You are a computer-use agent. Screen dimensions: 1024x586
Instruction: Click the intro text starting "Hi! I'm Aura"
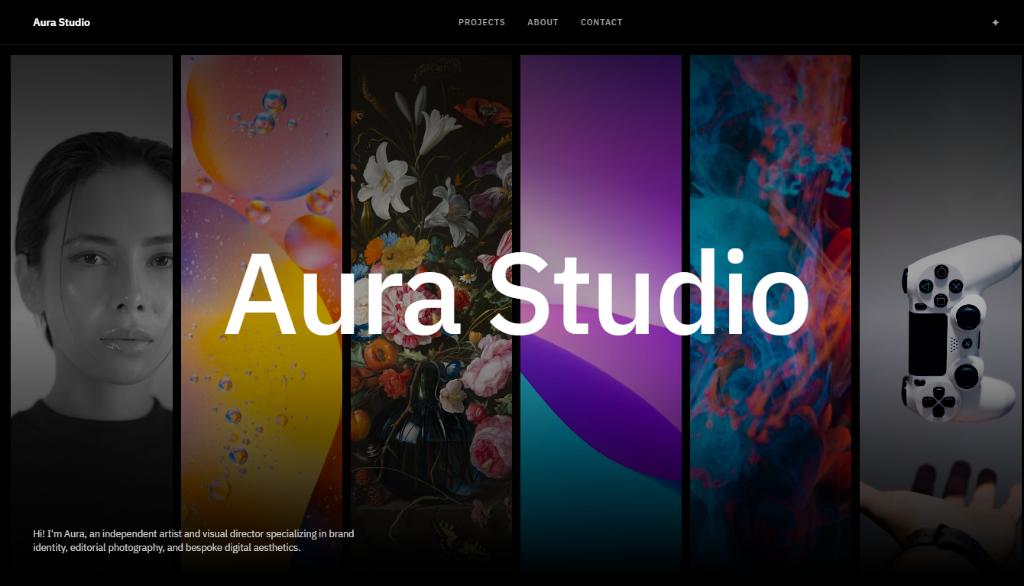193,540
